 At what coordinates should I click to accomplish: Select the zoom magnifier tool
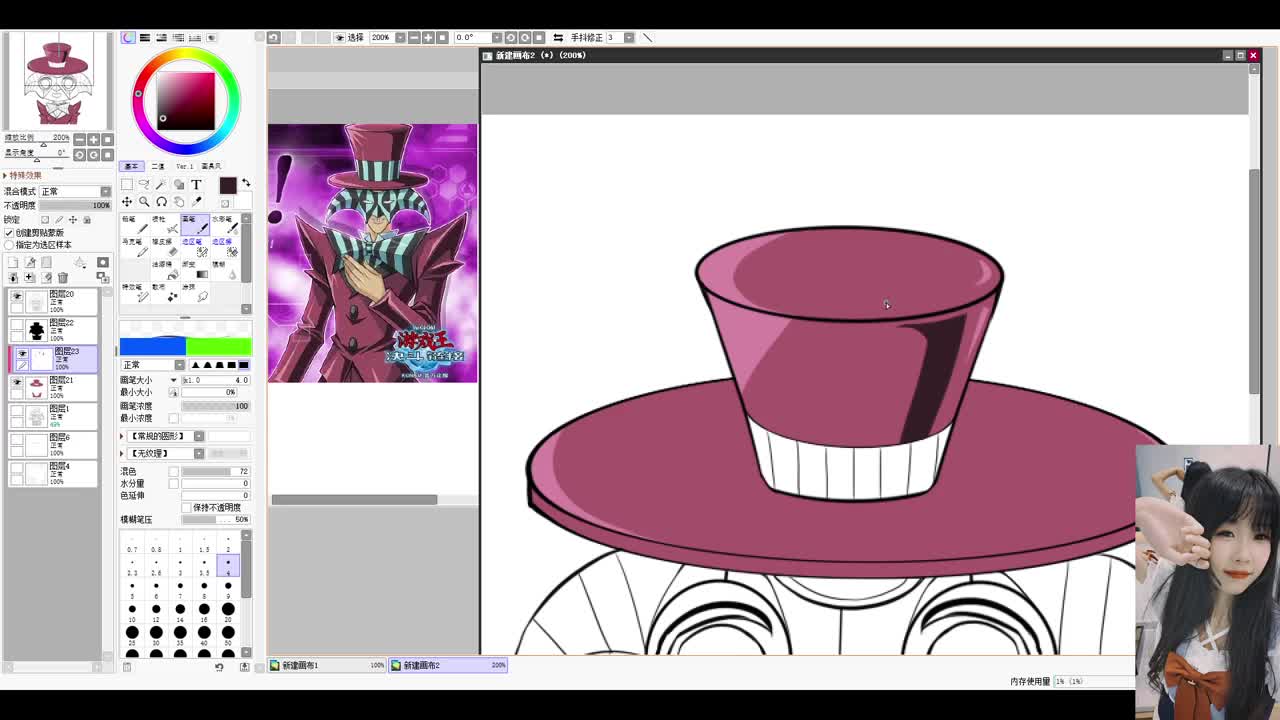tap(144, 202)
